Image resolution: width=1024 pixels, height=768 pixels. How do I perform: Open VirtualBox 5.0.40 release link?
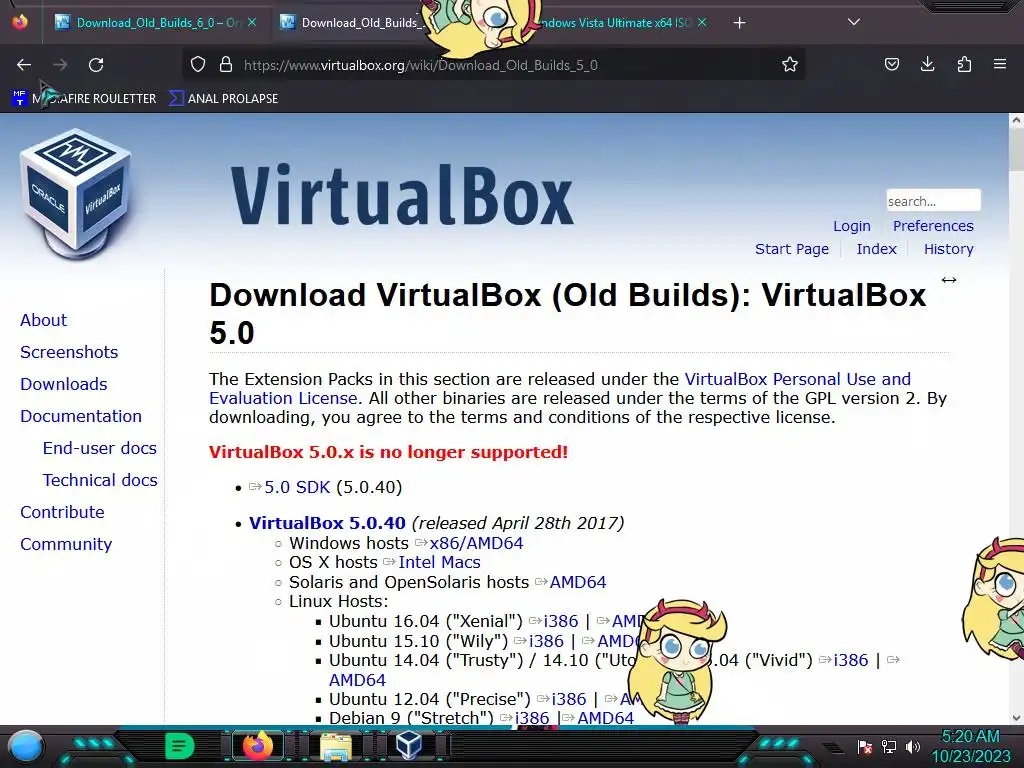pyautogui.click(x=327, y=523)
